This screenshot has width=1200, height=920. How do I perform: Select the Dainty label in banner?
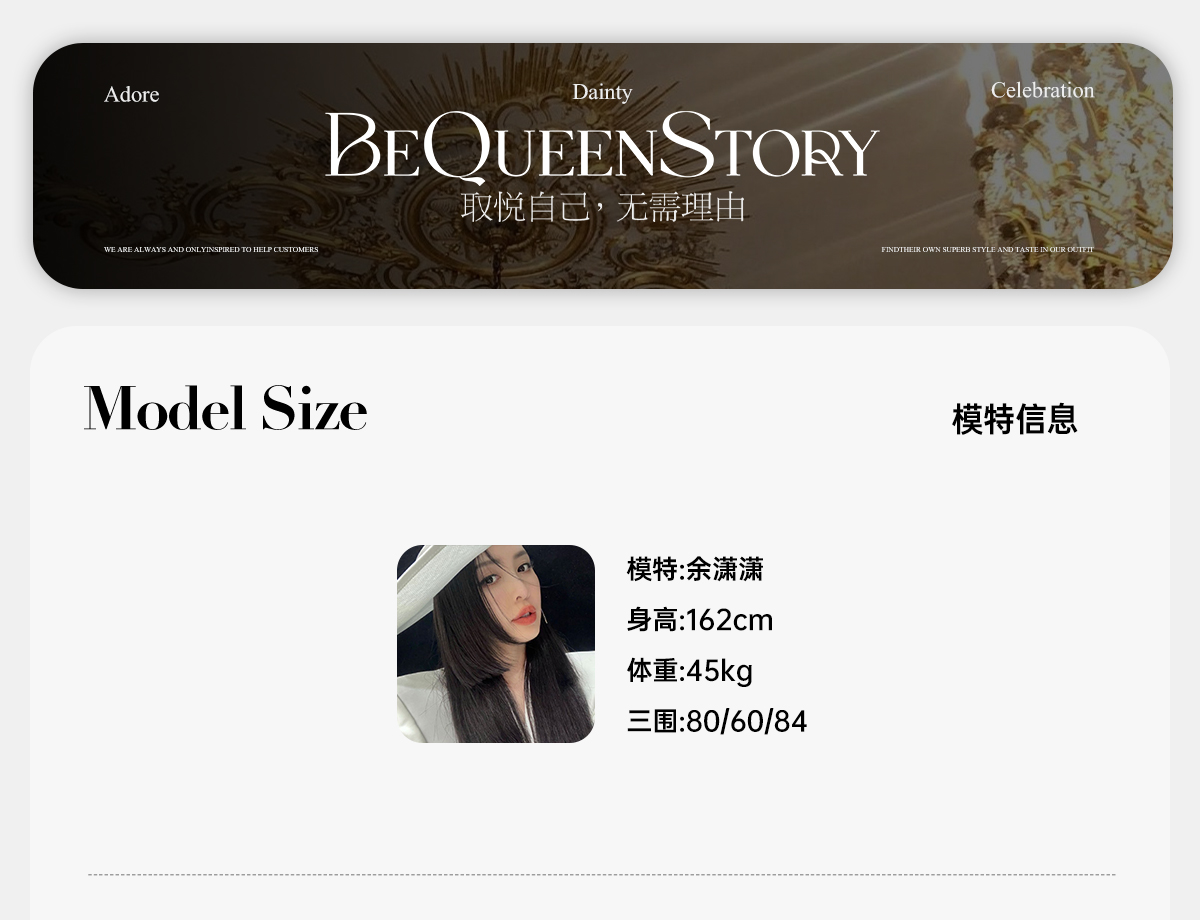tap(602, 92)
